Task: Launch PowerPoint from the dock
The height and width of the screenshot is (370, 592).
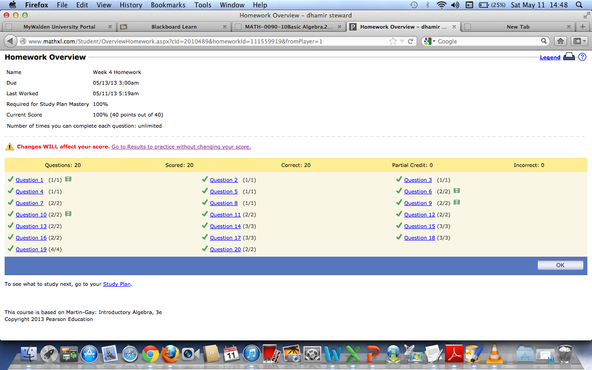Action: [x=373, y=354]
